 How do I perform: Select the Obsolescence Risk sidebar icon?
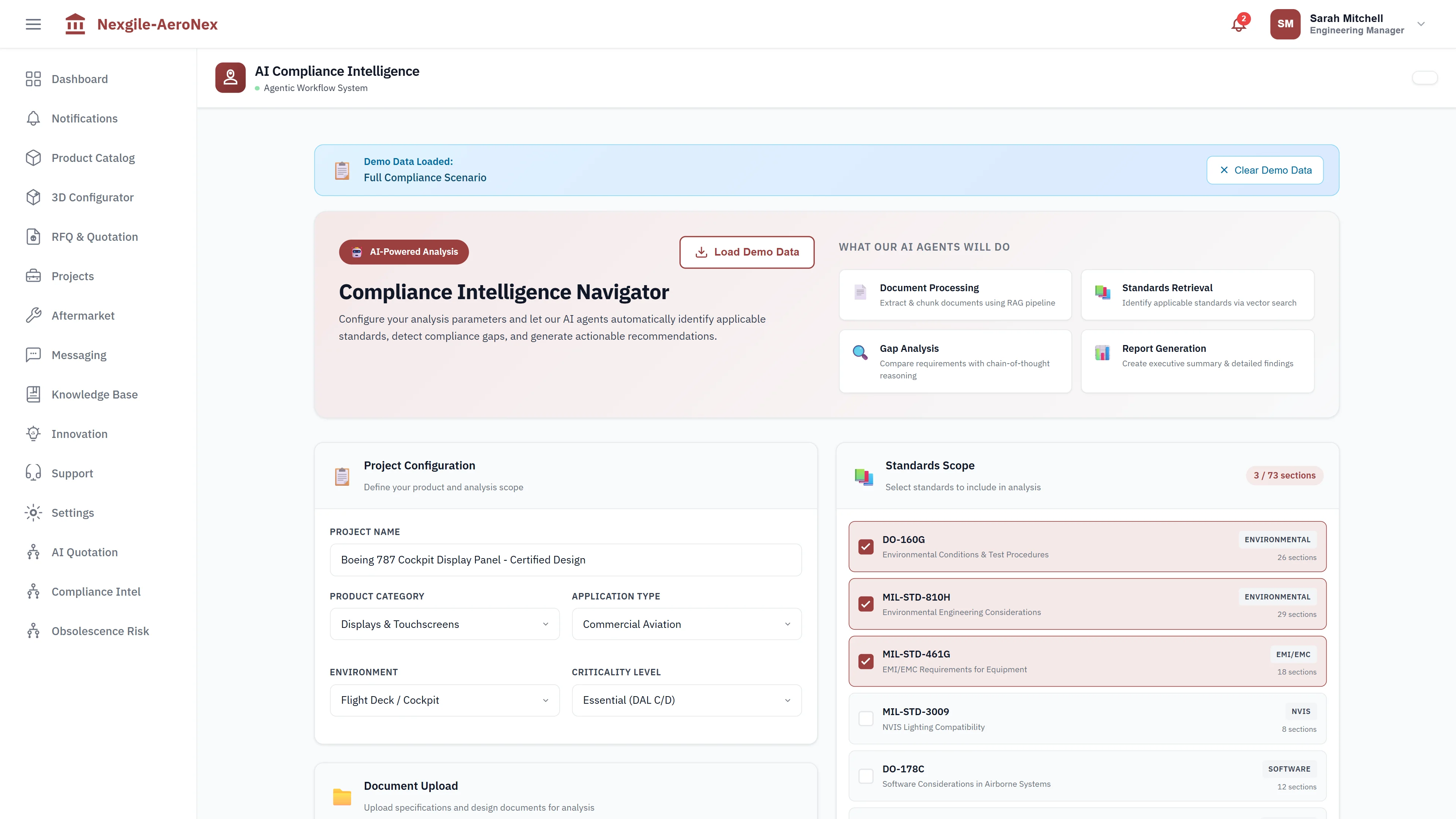[33, 631]
